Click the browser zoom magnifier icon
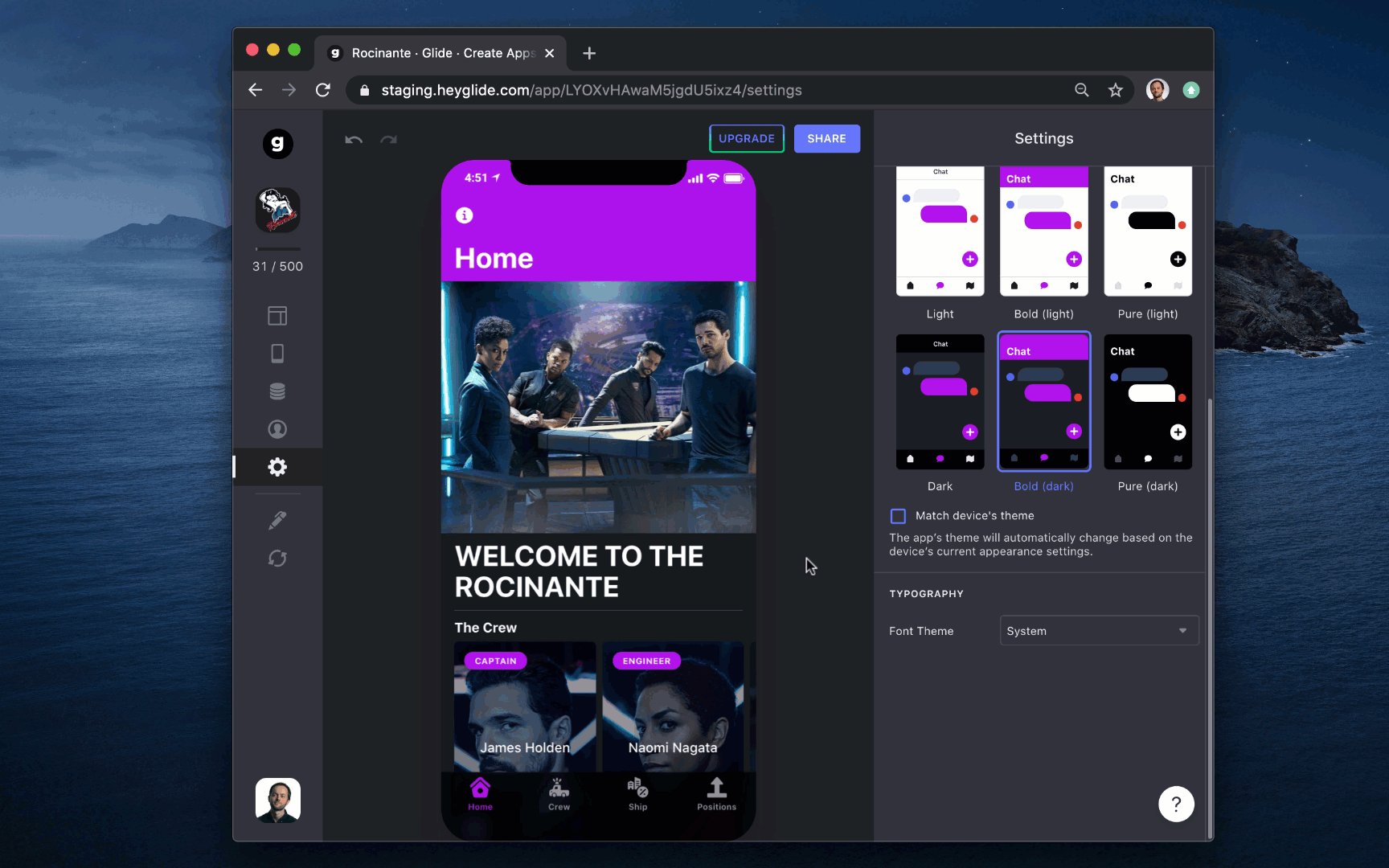Screen dimensions: 1389x868 click(x=1082, y=90)
